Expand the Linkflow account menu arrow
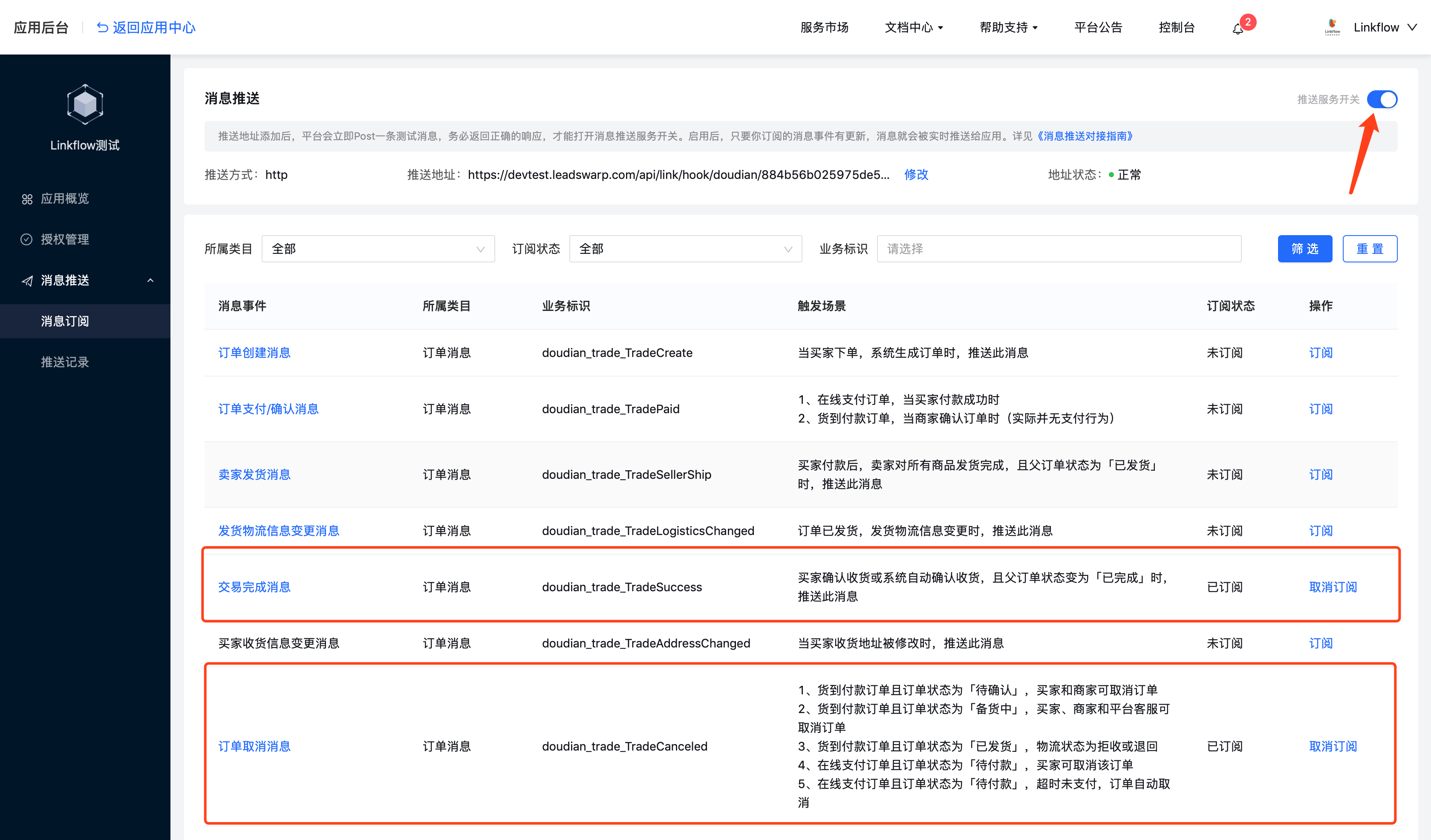Viewport: 1431px width, 840px height. 1412,27
